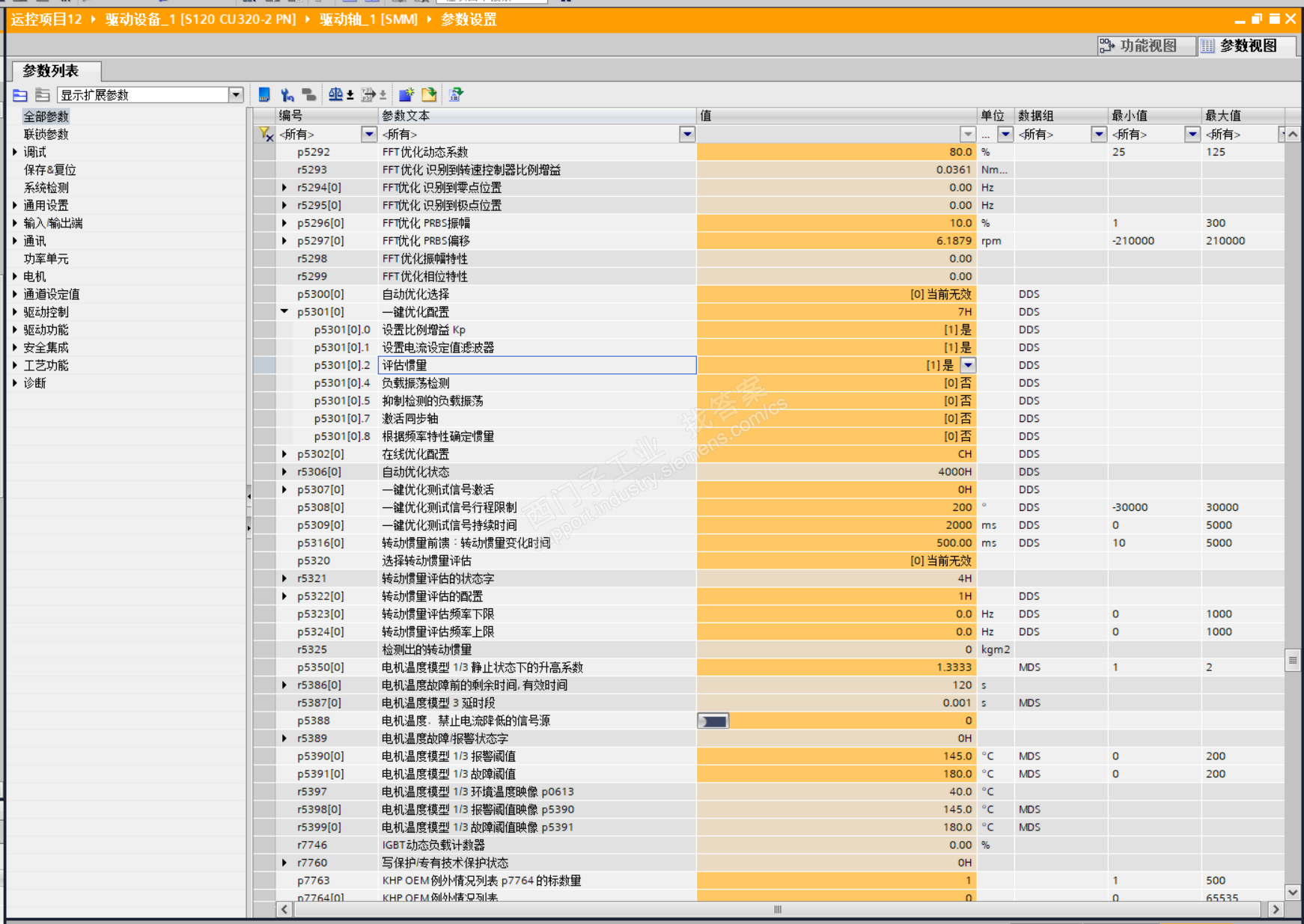Click the p5320 value [0] 当前无效
Viewport: 1304px width, 924px height.
coord(837,561)
